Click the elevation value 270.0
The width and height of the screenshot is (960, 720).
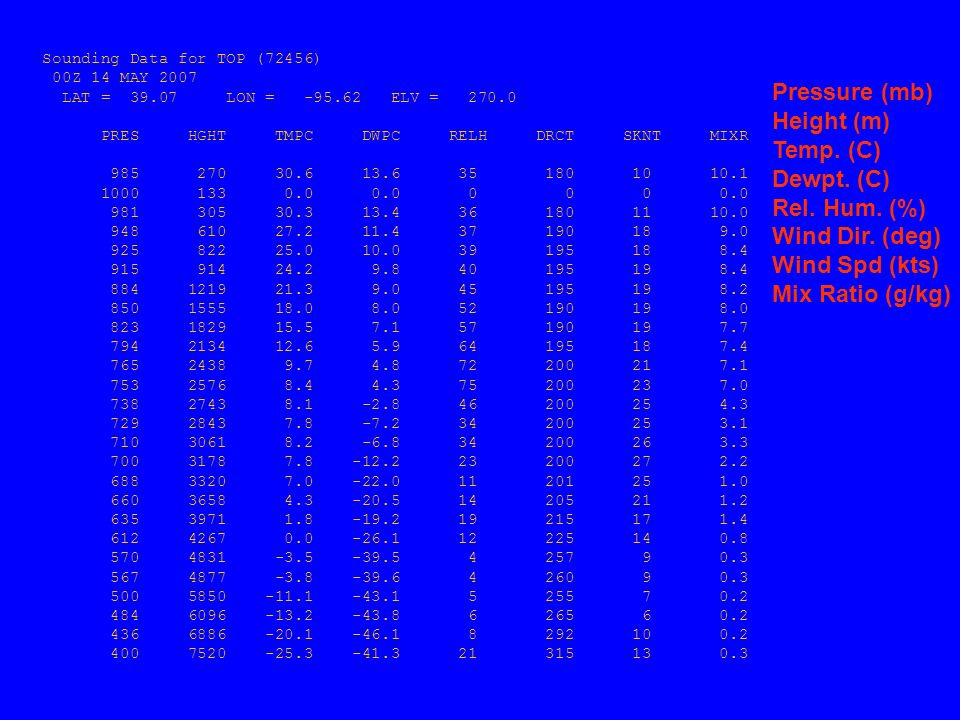tap(492, 98)
